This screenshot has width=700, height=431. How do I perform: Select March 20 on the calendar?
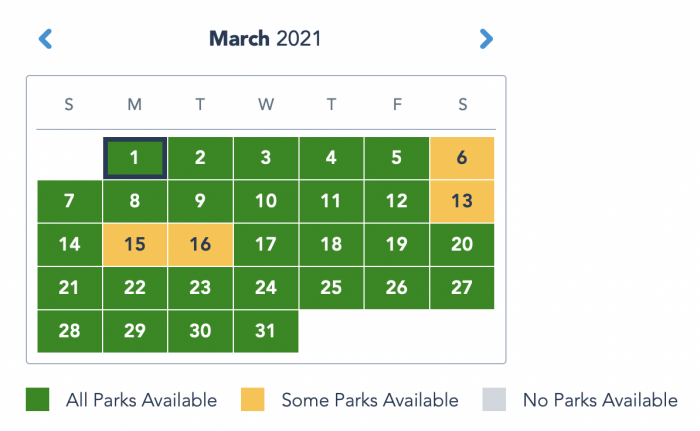[462, 244]
